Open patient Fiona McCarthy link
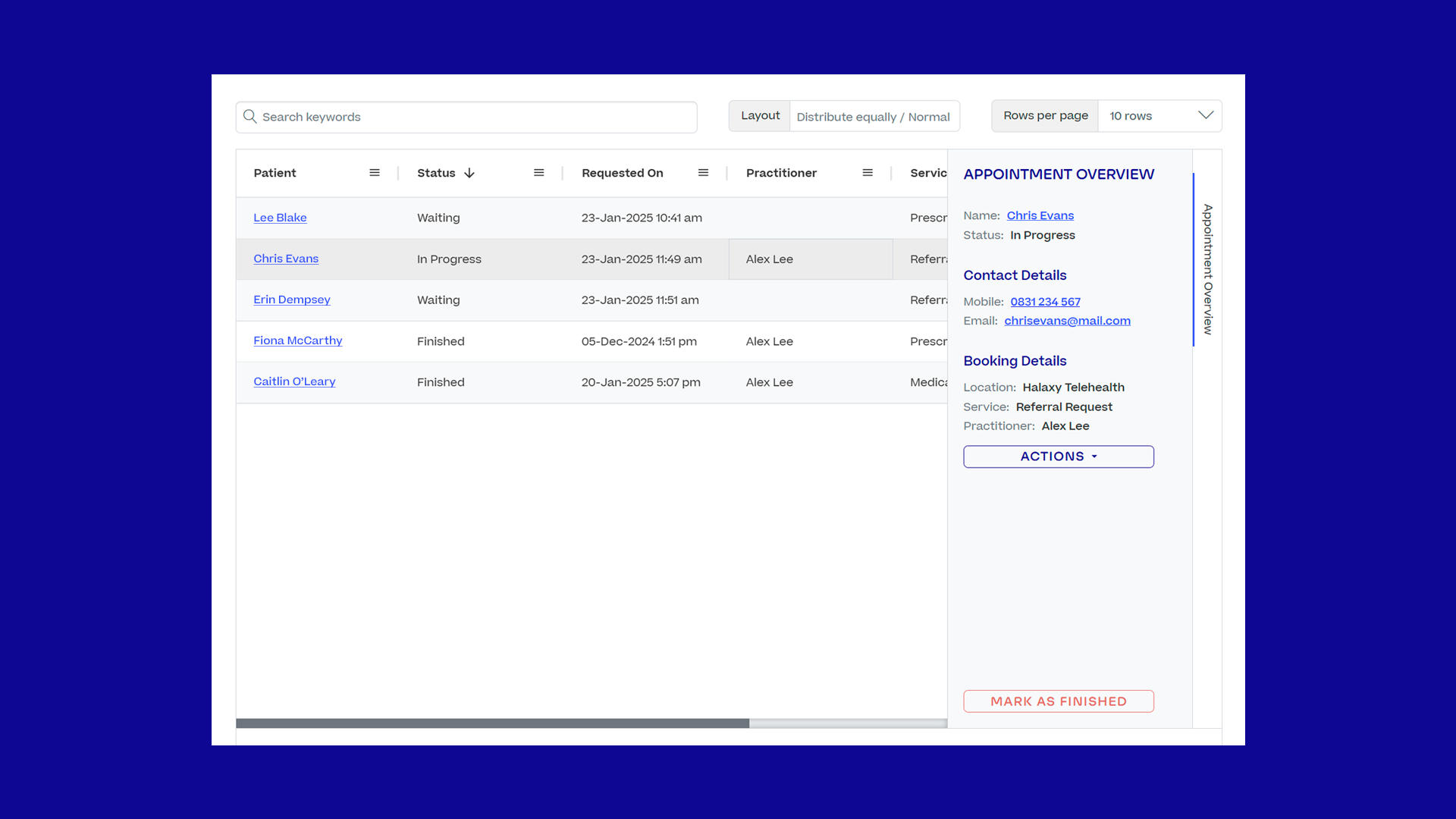1456x819 pixels. point(298,340)
